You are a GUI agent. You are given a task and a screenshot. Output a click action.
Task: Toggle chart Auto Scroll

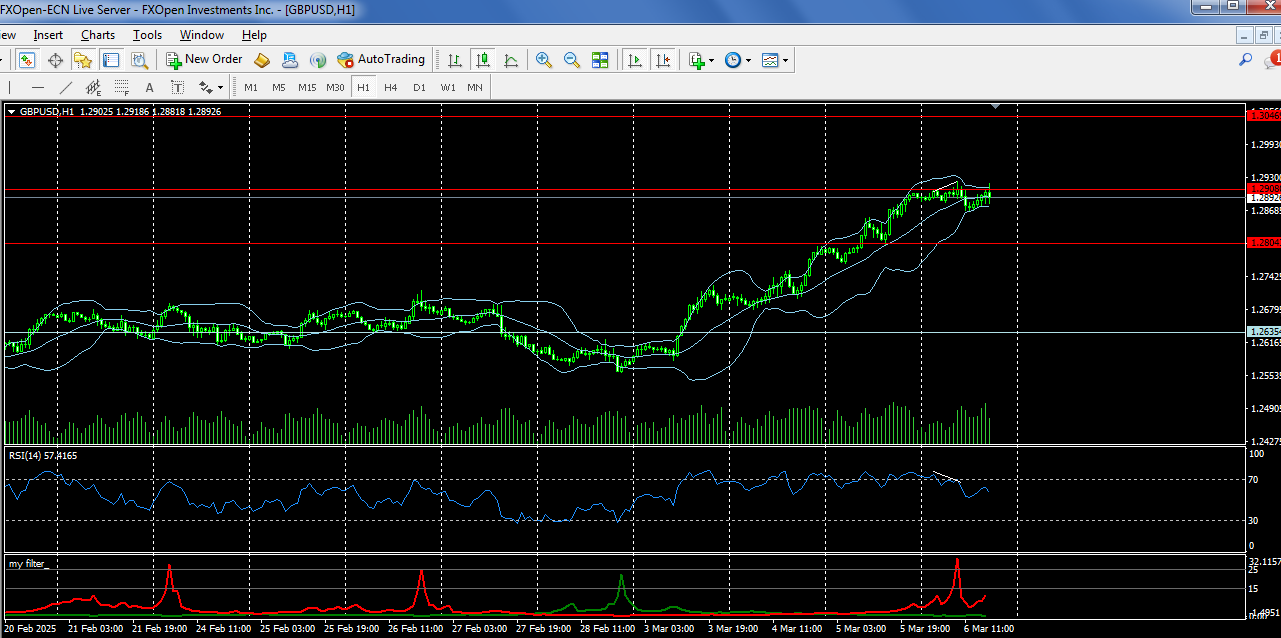pos(634,60)
